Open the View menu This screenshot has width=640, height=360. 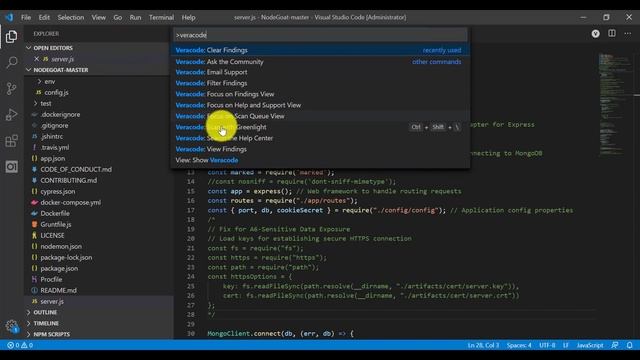pos(98,18)
